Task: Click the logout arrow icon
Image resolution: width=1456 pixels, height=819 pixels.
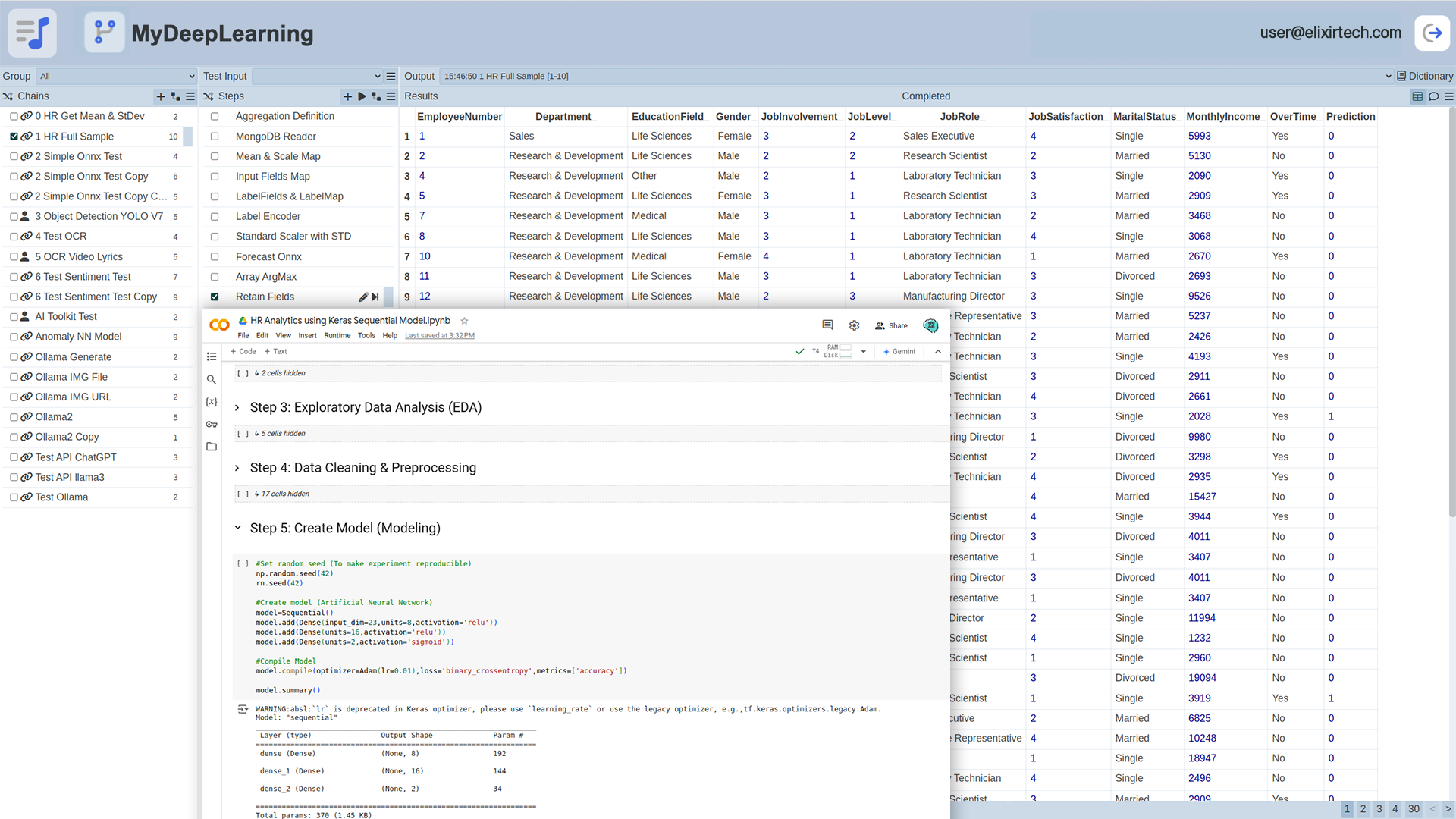Action: pos(1432,33)
